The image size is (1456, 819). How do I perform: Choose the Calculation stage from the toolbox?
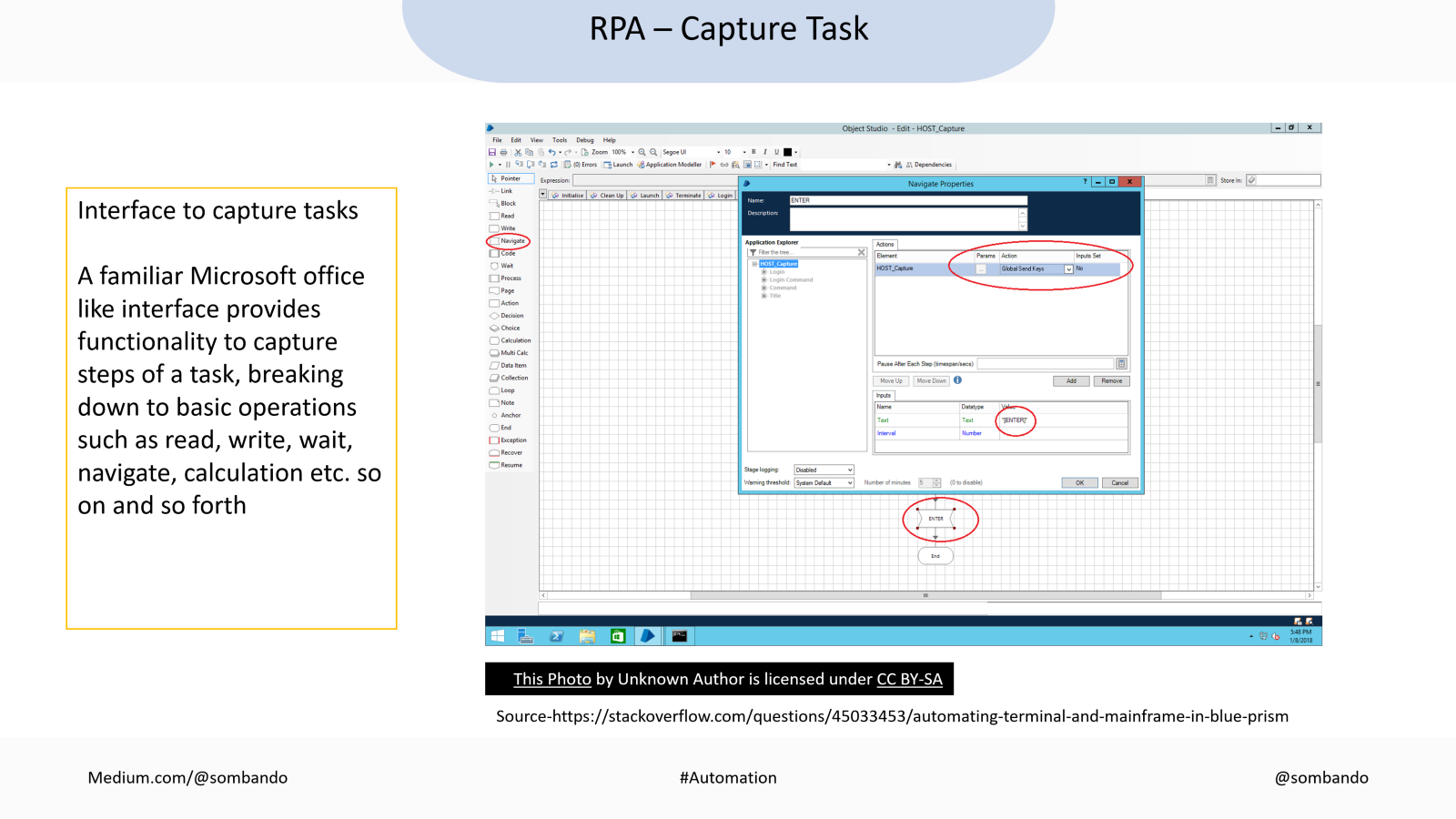(514, 340)
